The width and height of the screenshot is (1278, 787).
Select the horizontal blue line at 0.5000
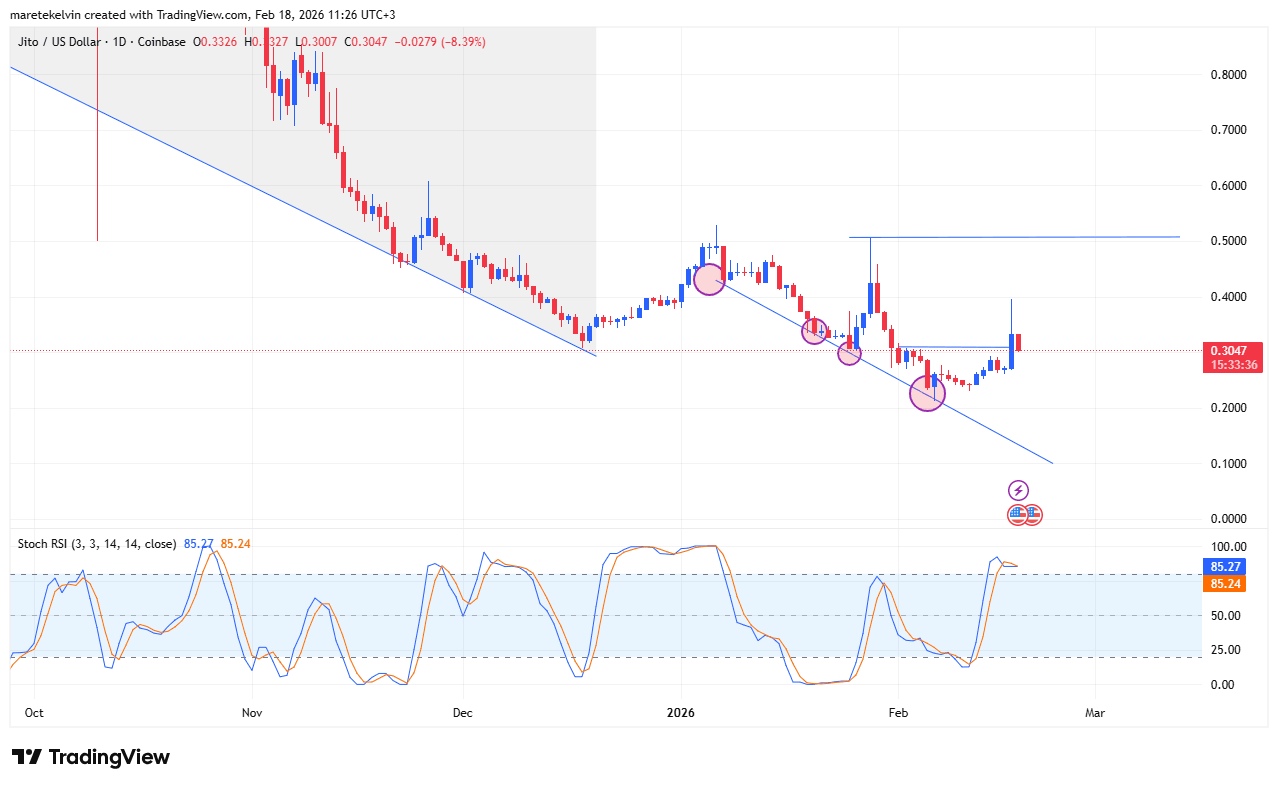[x=1050, y=237]
